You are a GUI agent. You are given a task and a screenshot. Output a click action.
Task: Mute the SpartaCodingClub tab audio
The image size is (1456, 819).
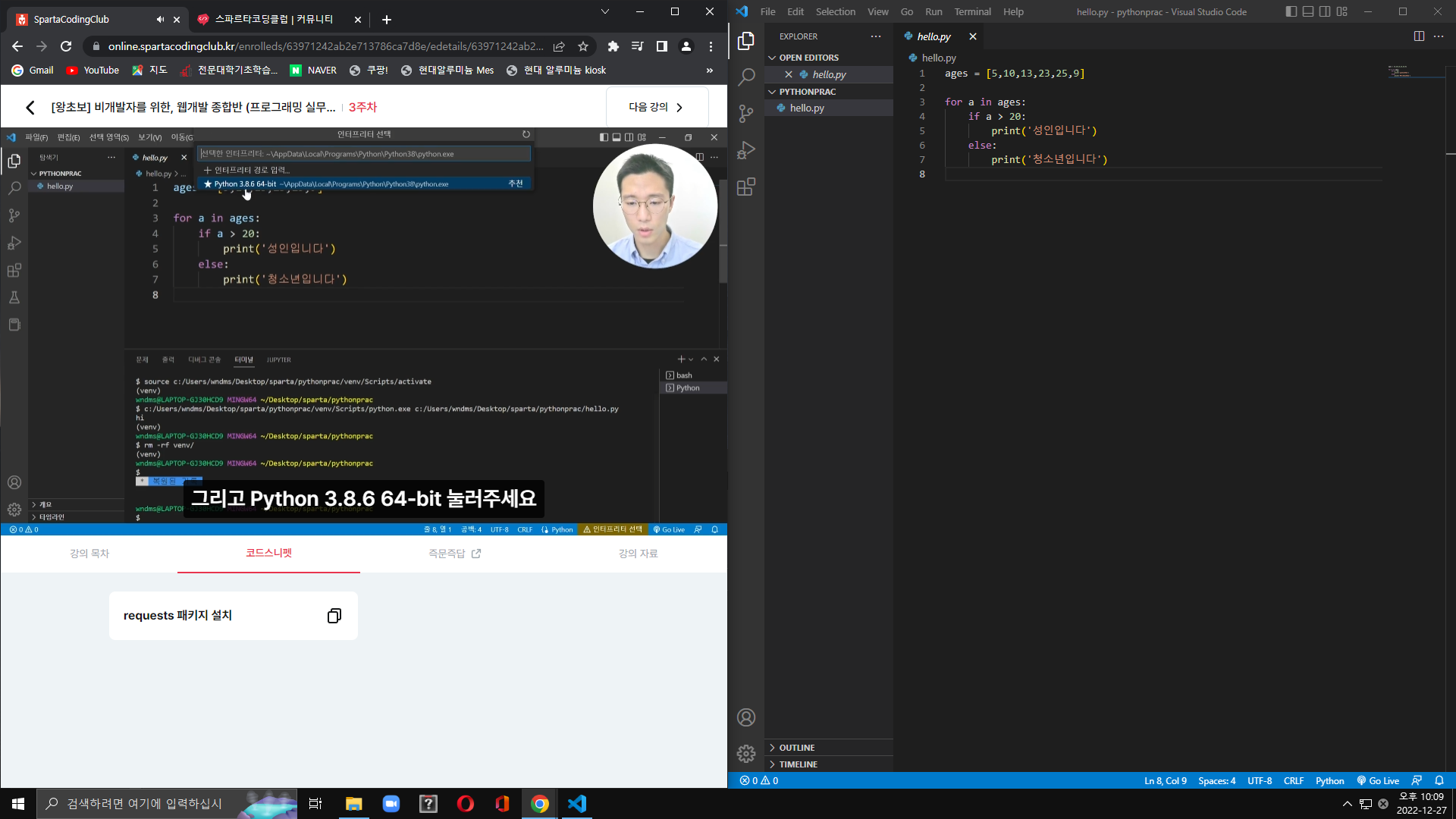[160, 20]
